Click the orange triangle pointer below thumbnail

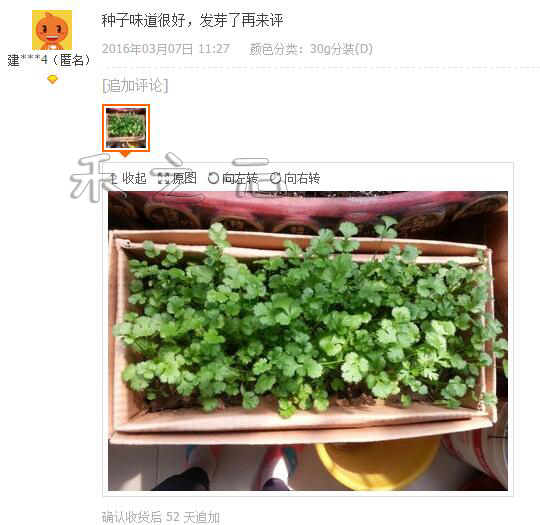(125, 154)
